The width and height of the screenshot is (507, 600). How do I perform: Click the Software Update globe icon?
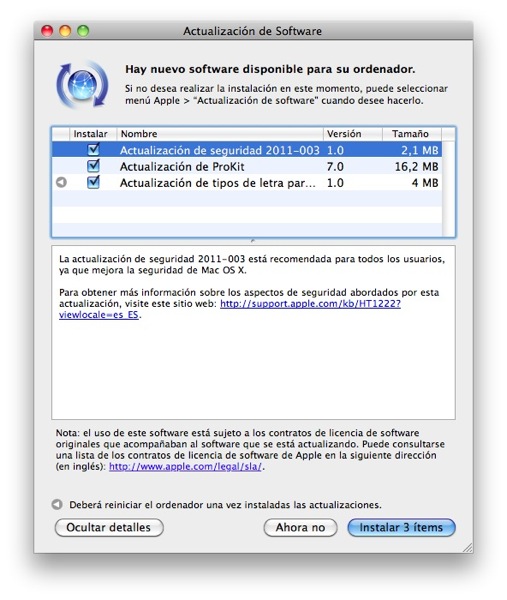click(82, 84)
